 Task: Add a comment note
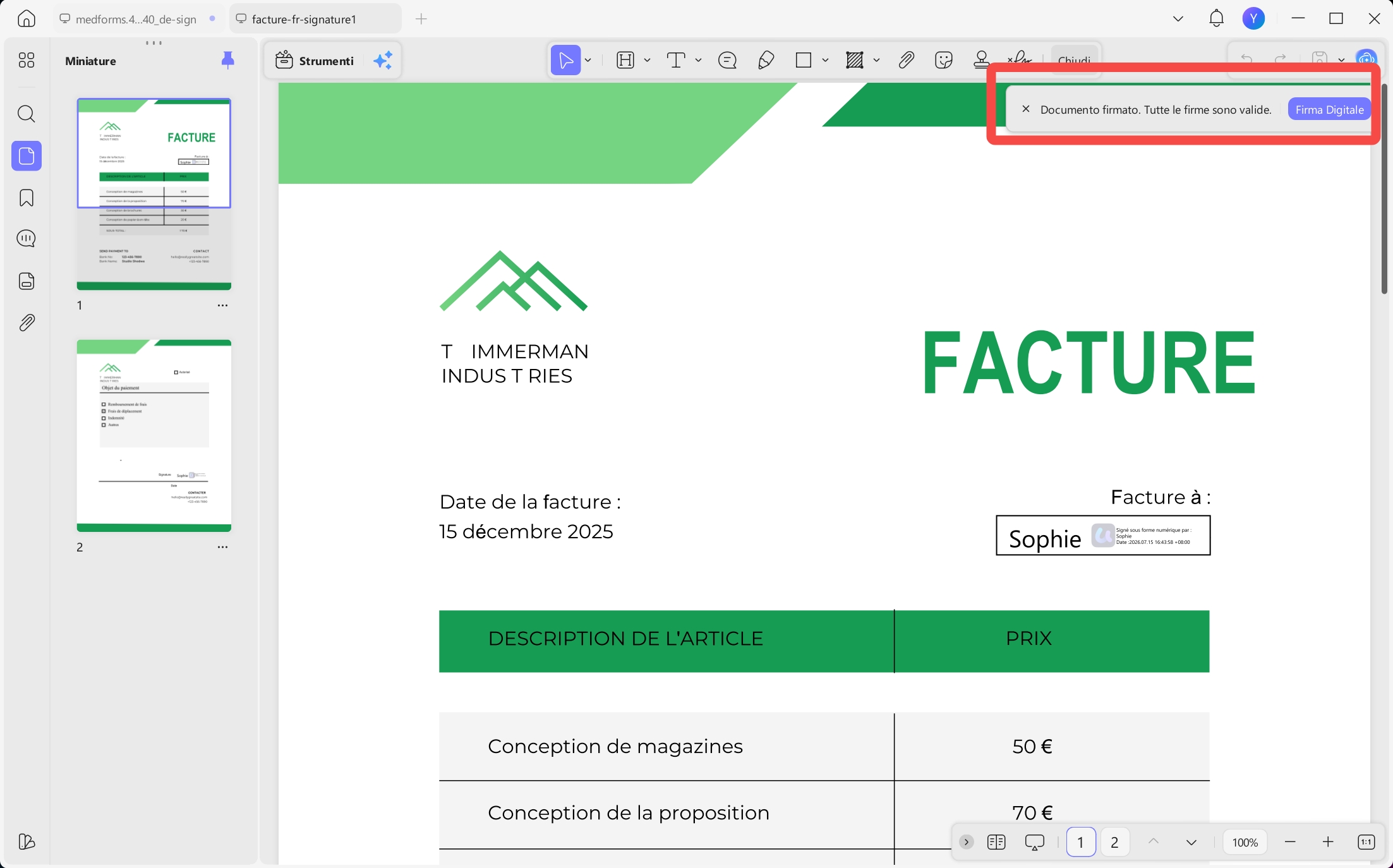click(x=727, y=61)
